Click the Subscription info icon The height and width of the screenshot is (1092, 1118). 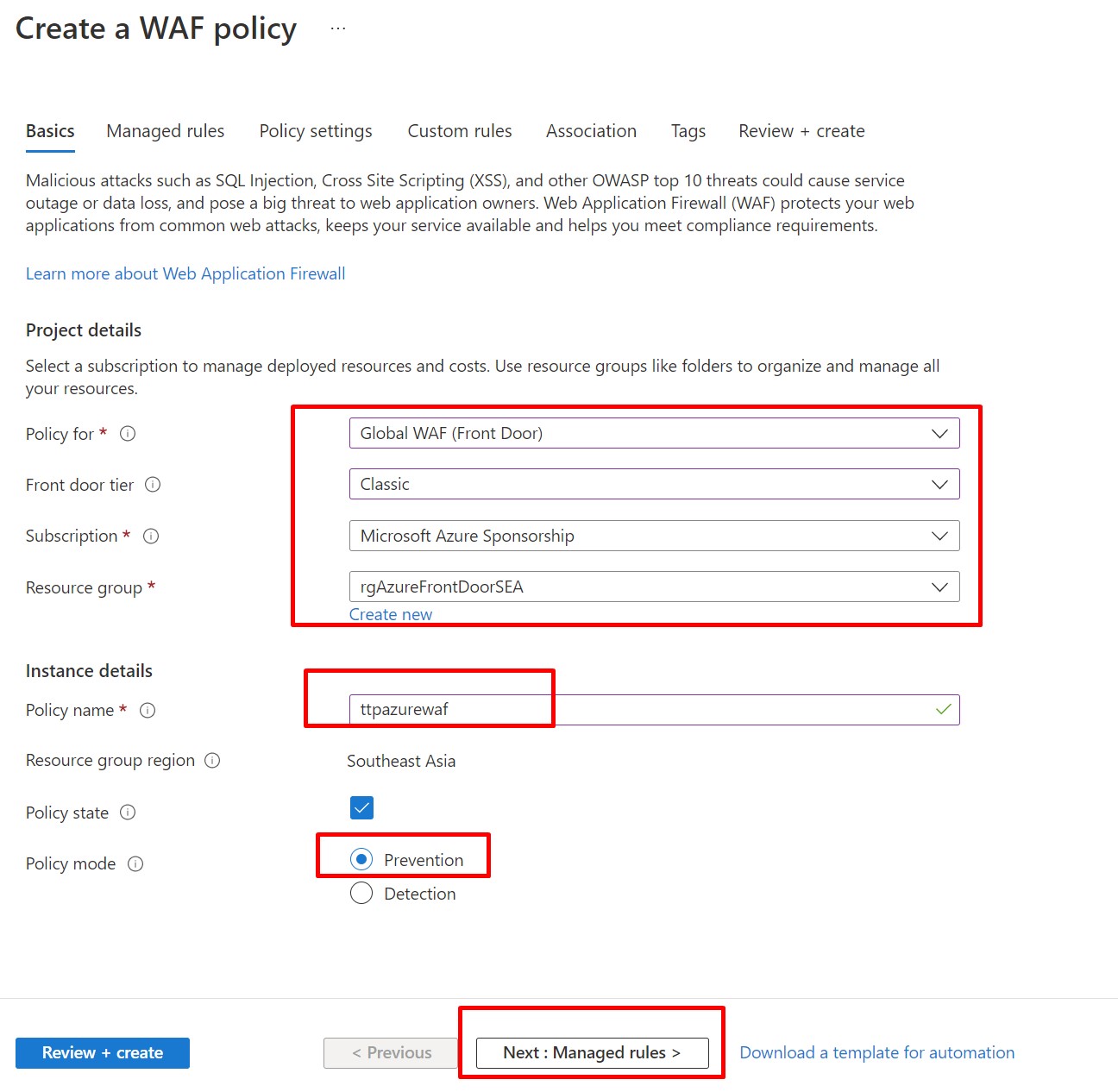pyautogui.click(x=151, y=537)
